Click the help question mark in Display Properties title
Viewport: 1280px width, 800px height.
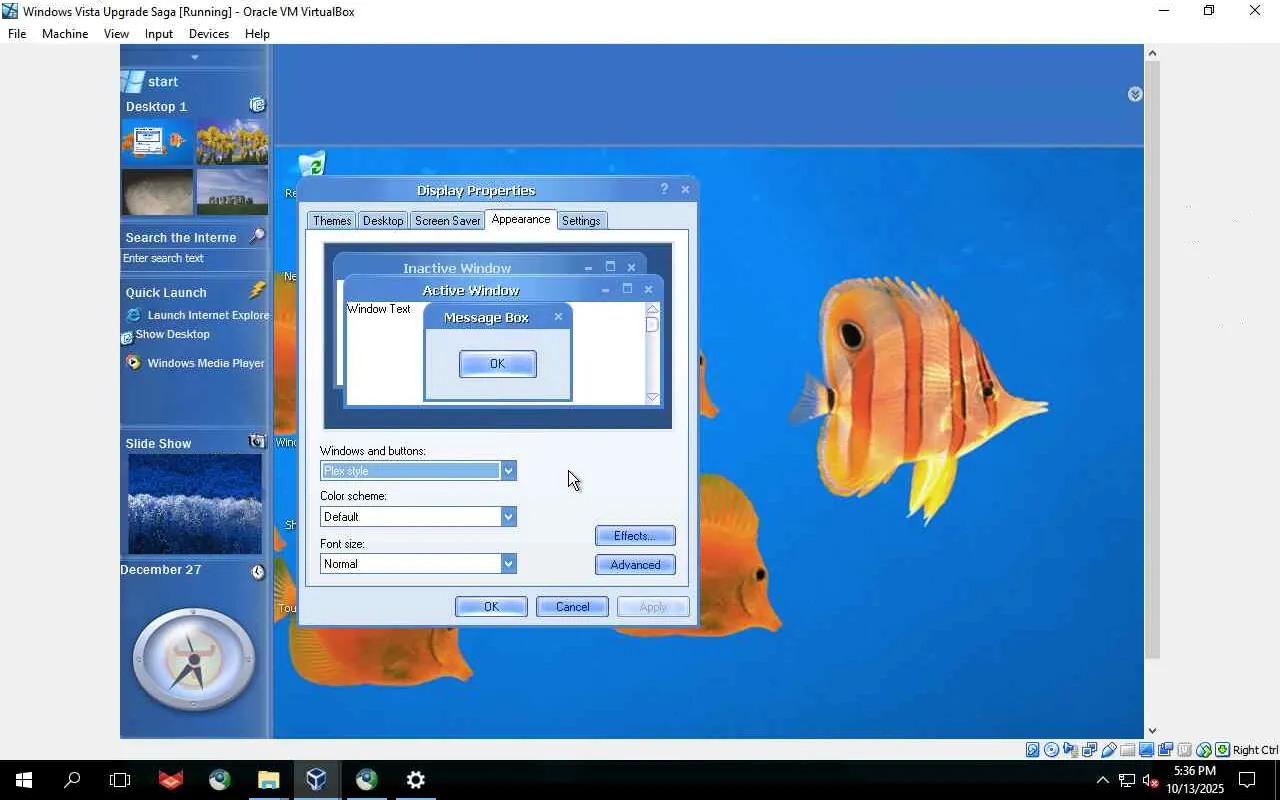(x=664, y=189)
